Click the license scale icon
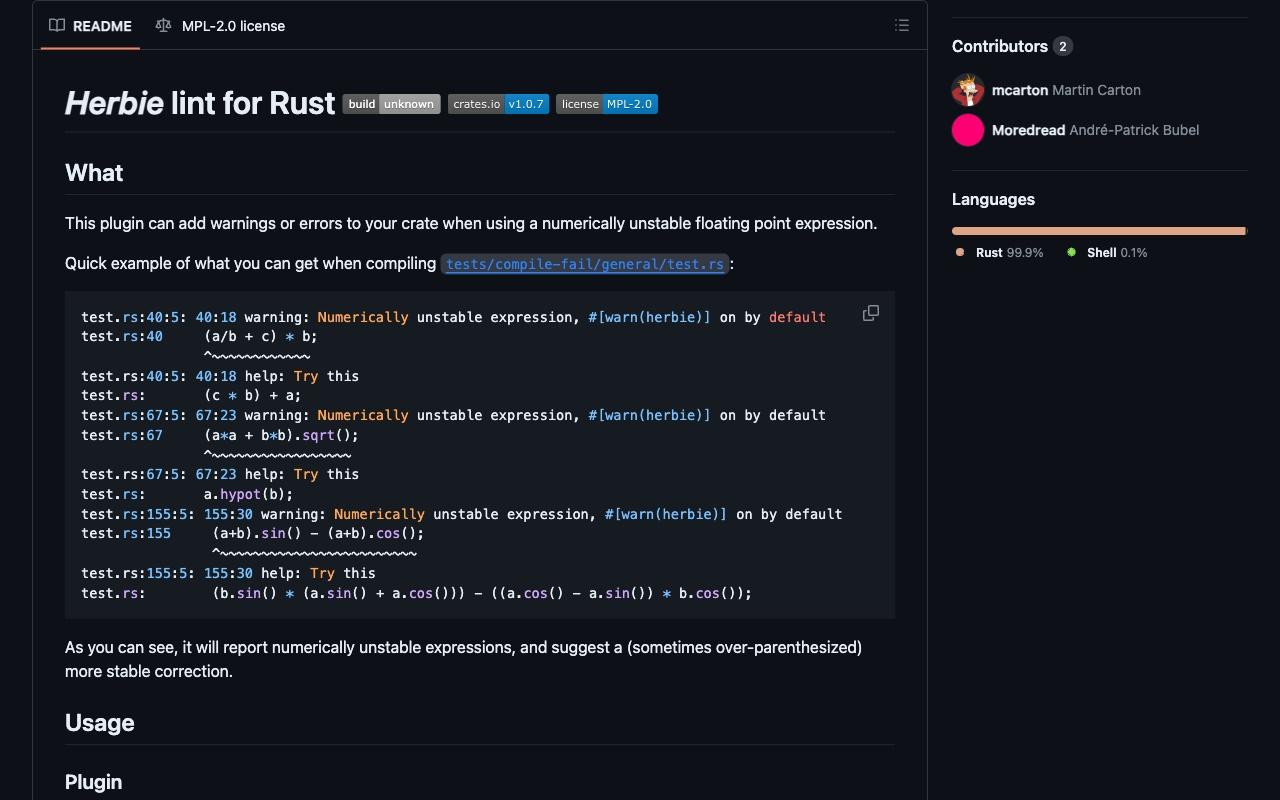 tap(163, 26)
